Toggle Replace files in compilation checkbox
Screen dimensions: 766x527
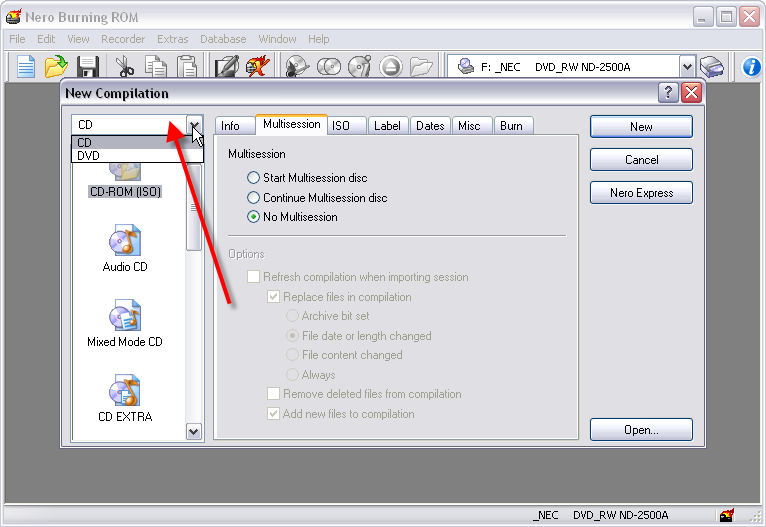(x=339, y=297)
